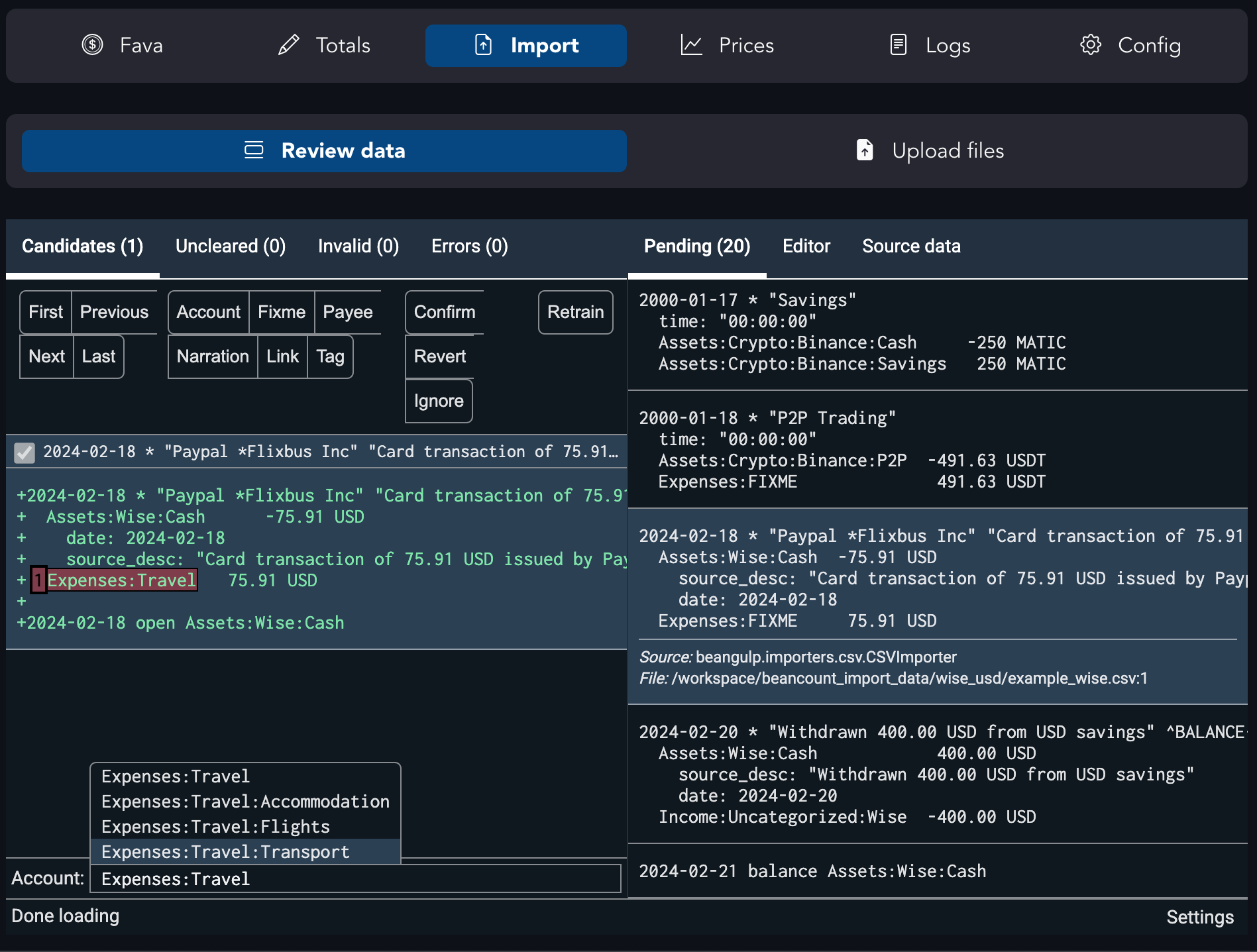Open the Config tab
The image size is (1257, 952).
pyautogui.click(x=1130, y=46)
